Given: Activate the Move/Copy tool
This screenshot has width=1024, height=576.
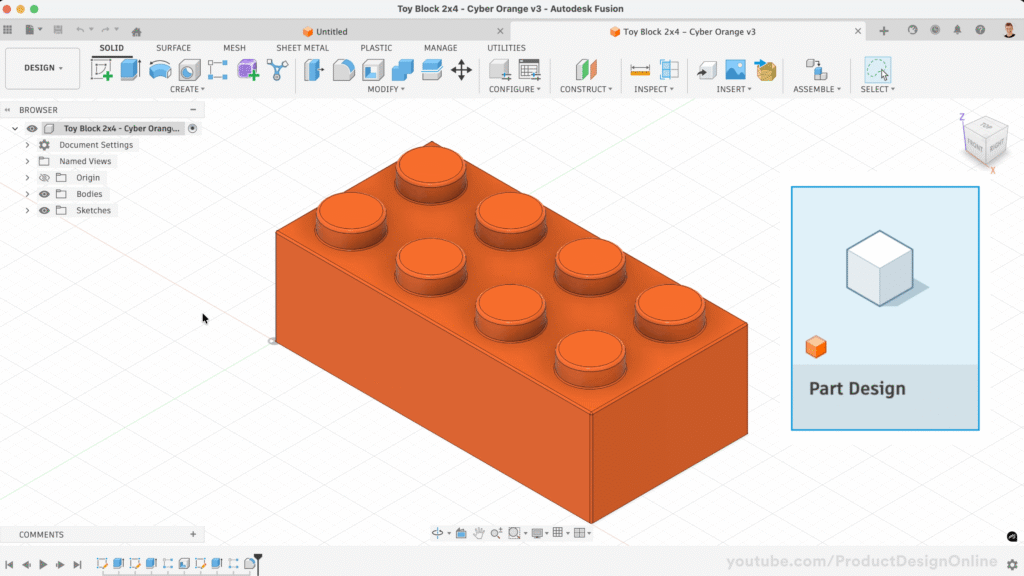Looking at the screenshot, I should click(x=461, y=70).
